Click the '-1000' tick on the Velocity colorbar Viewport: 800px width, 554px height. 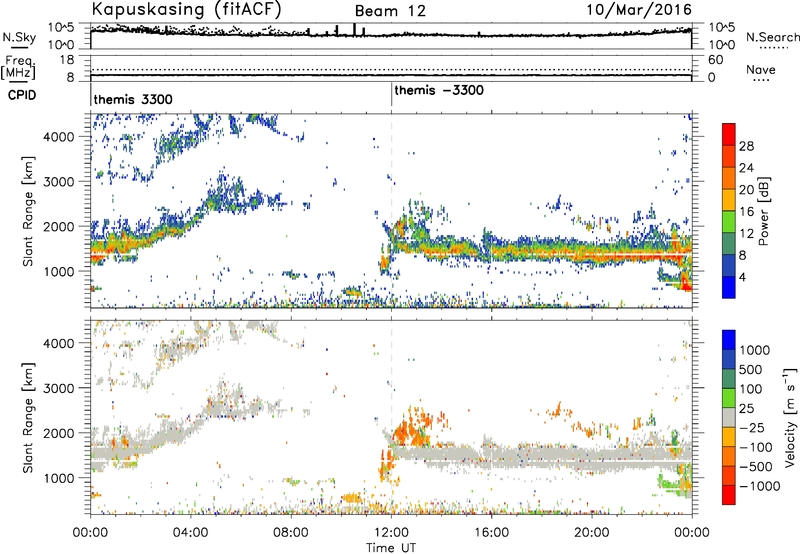point(759,486)
